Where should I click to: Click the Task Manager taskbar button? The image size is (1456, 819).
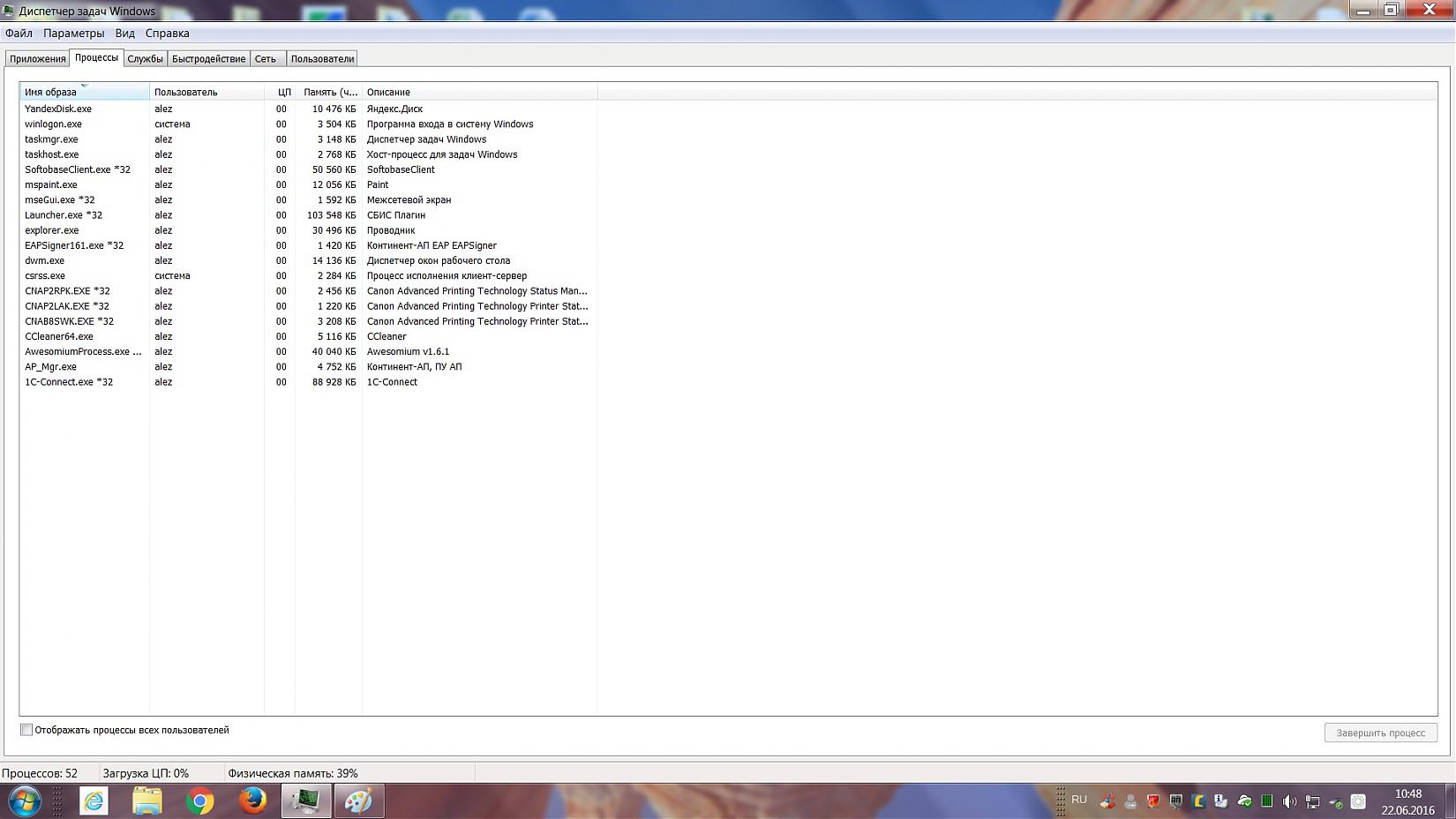tap(306, 801)
